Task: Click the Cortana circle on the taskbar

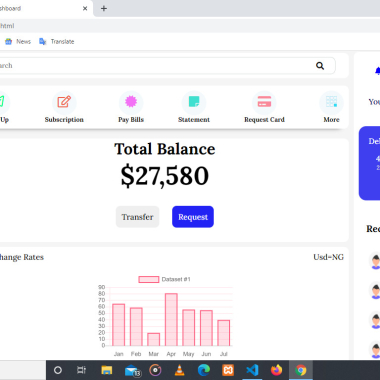Action: (x=58, y=370)
